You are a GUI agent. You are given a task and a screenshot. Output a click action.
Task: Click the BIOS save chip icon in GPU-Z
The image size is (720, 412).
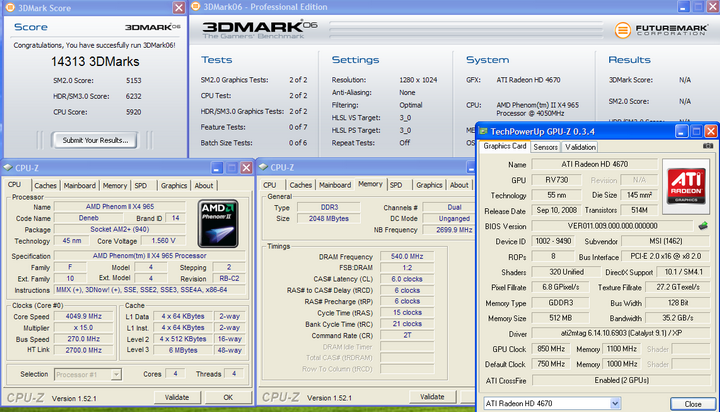703,226
